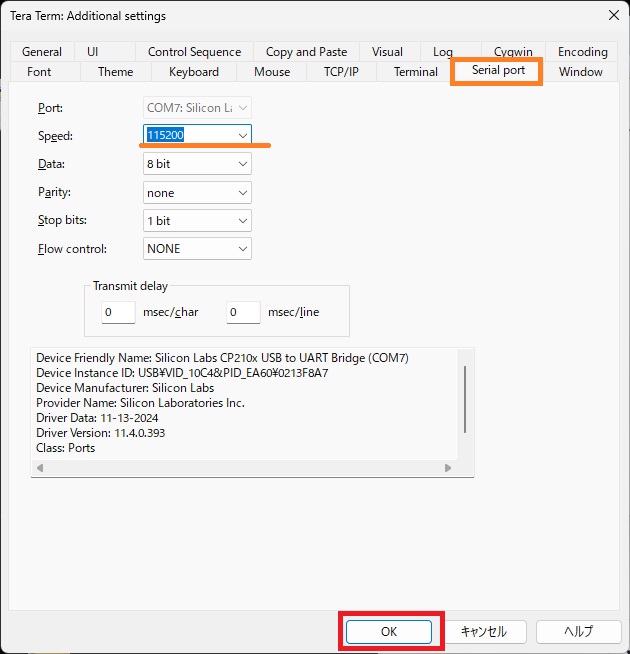
Task: Click the ヘルプ (Help) button
Action: tap(578, 631)
